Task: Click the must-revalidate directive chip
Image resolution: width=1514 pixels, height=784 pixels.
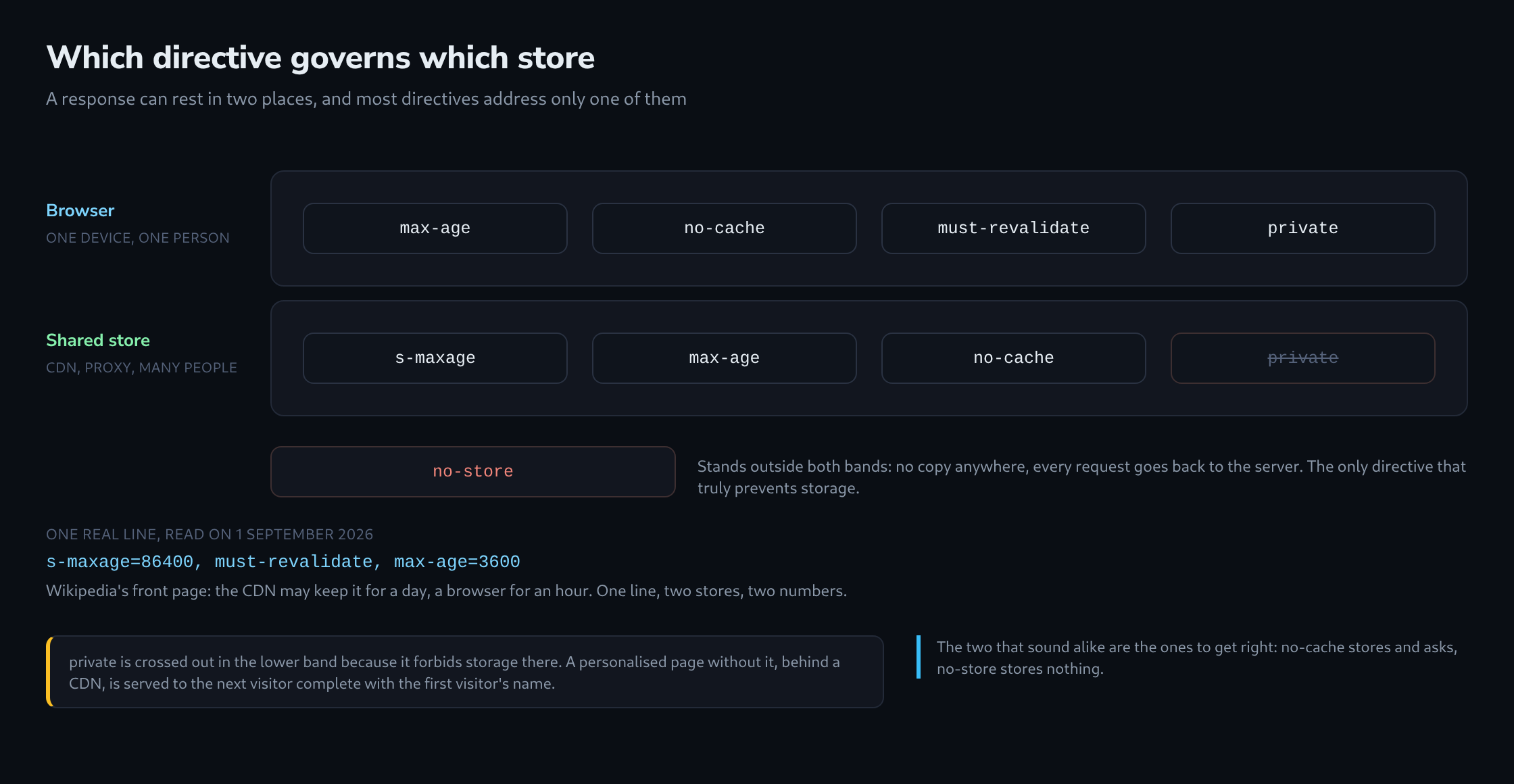Action: coord(1013,228)
